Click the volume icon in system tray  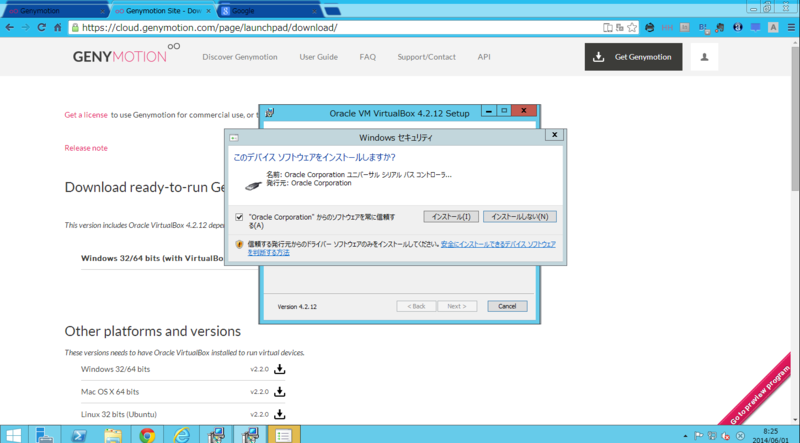[x=726, y=436]
